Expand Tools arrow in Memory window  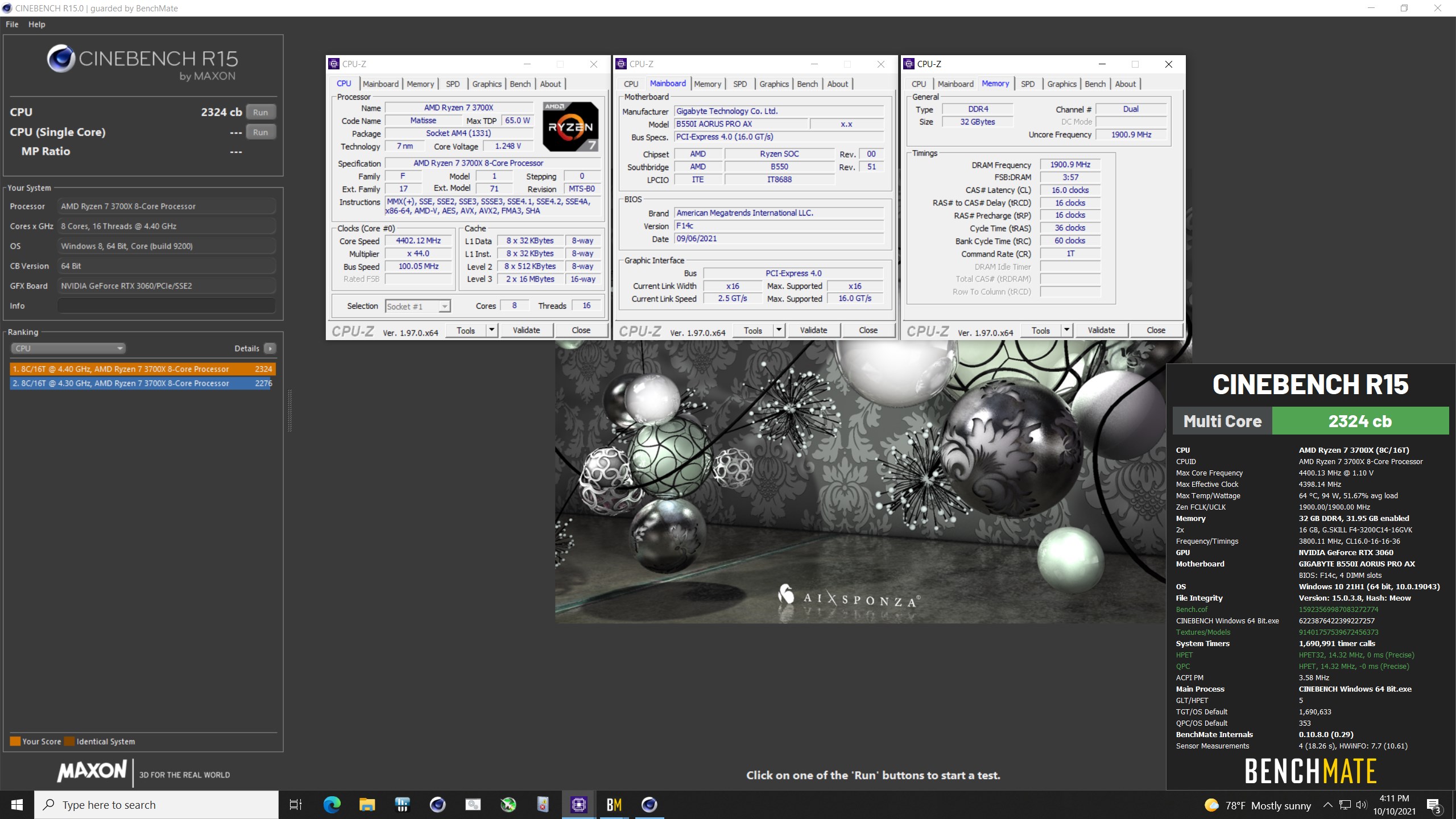pos(1067,330)
